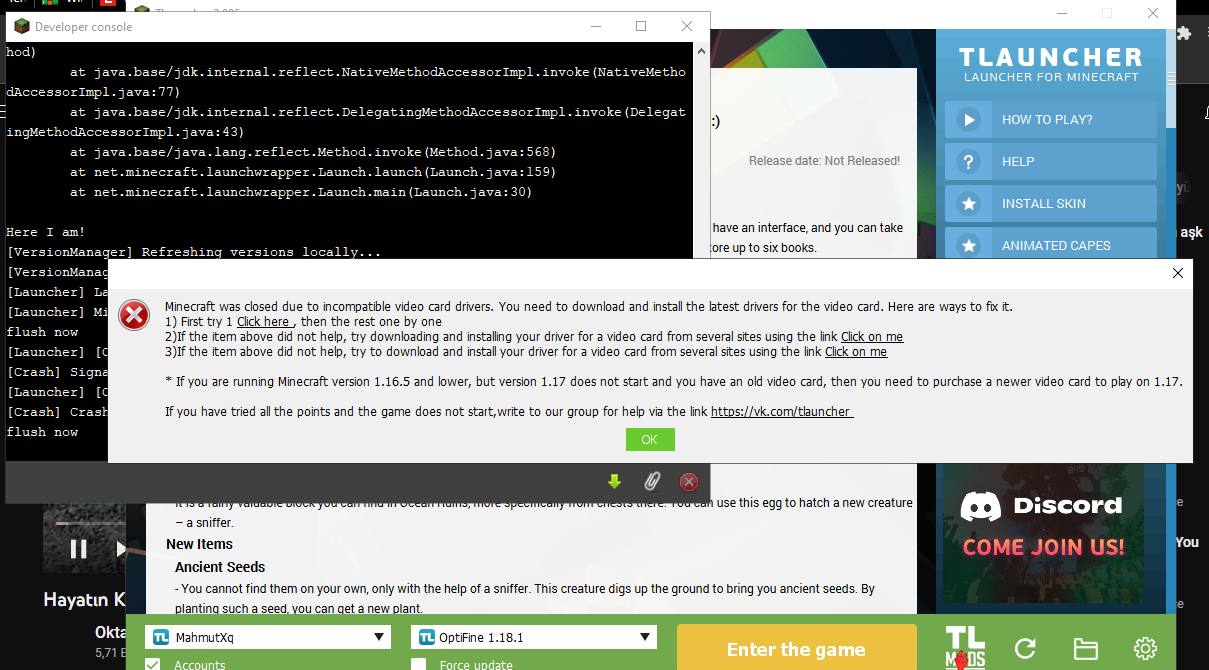Click the red error icon in dialog
The image size is (1209, 670).
point(134,315)
